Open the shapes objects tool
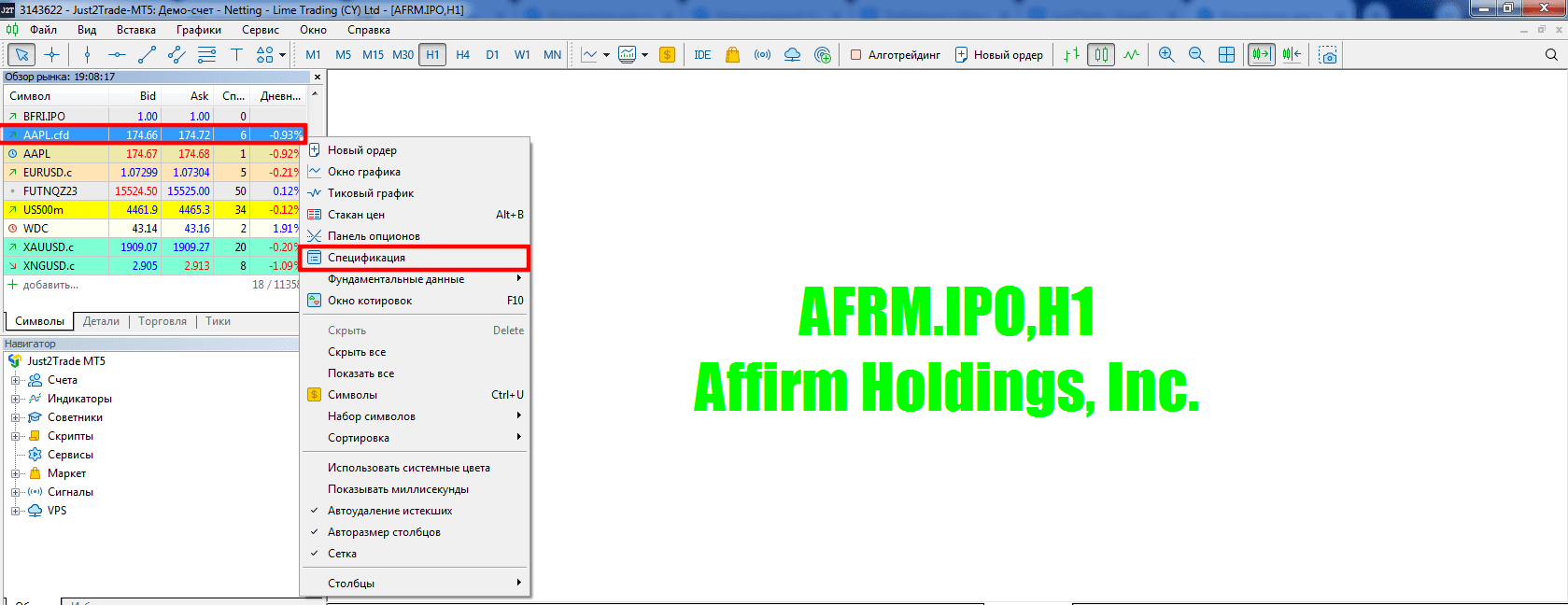The width and height of the screenshot is (1568, 605). tap(265, 55)
